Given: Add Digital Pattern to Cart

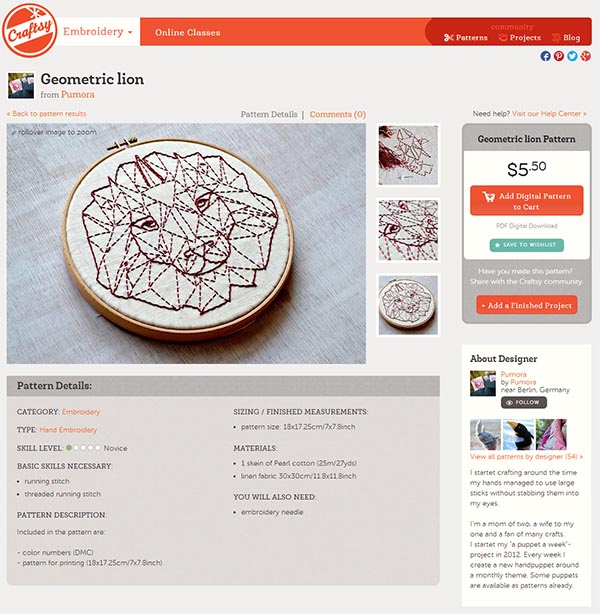Looking at the screenshot, I should [526, 201].
